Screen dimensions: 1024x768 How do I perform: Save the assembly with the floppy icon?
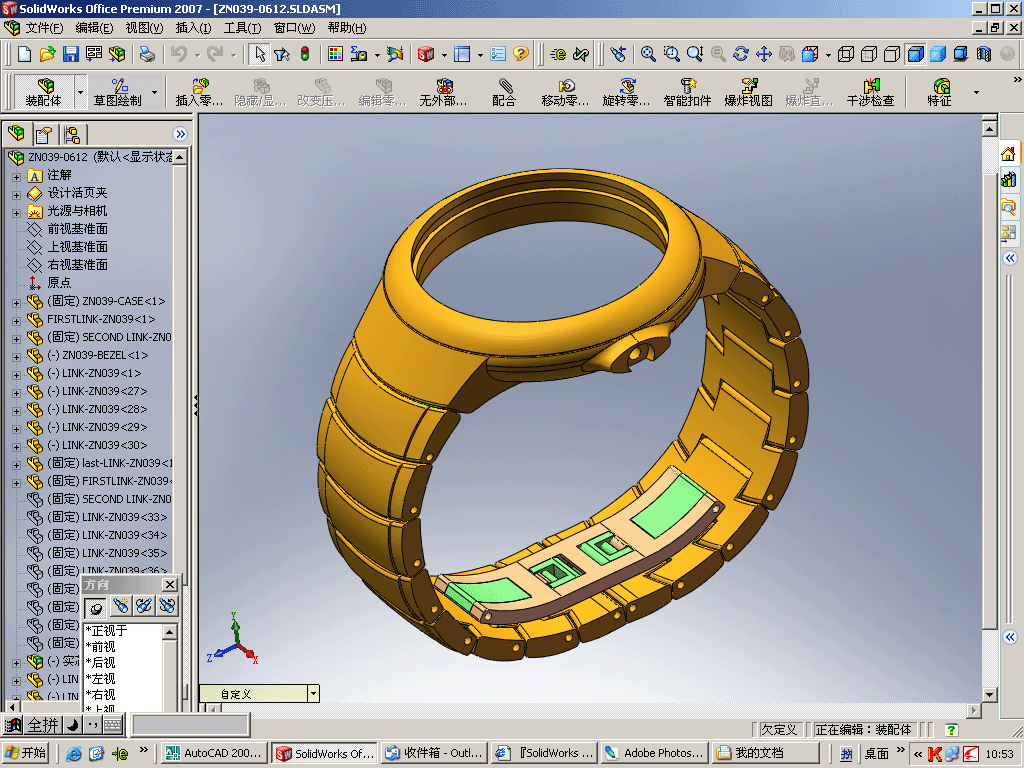[x=71, y=54]
